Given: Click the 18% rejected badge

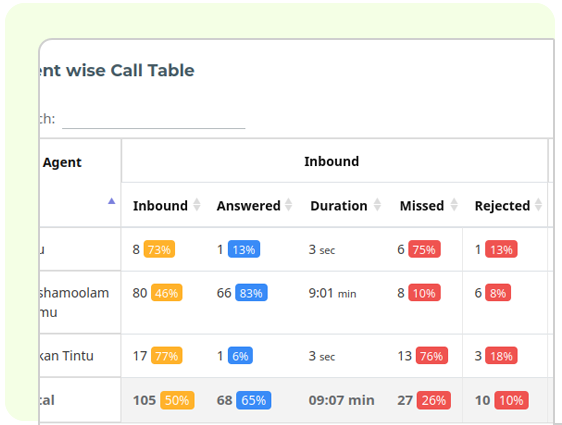Looking at the screenshot, I should [501, 355].
